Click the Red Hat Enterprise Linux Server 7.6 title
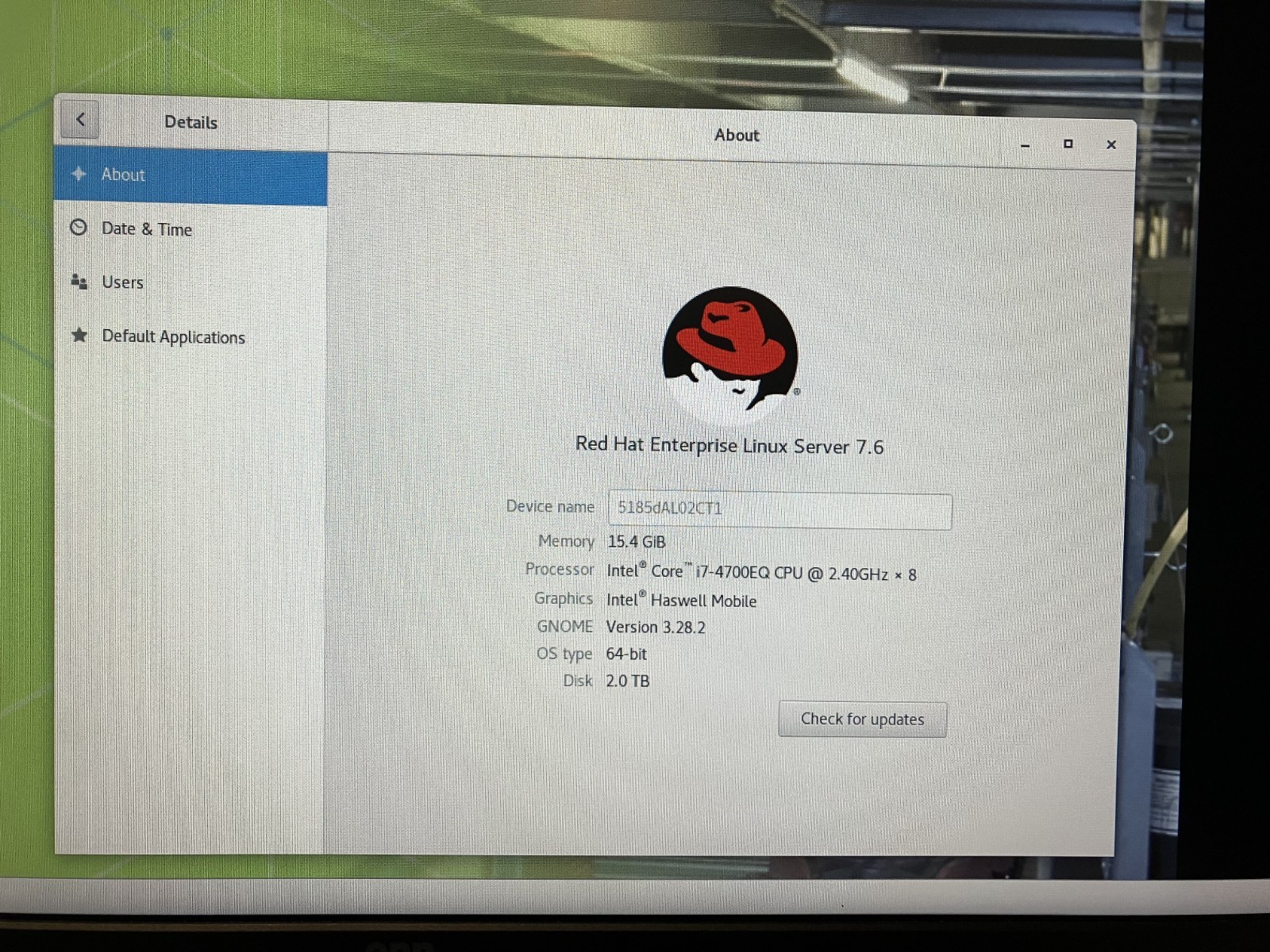Screen dimensions: 1270x952 pos(729,446)
